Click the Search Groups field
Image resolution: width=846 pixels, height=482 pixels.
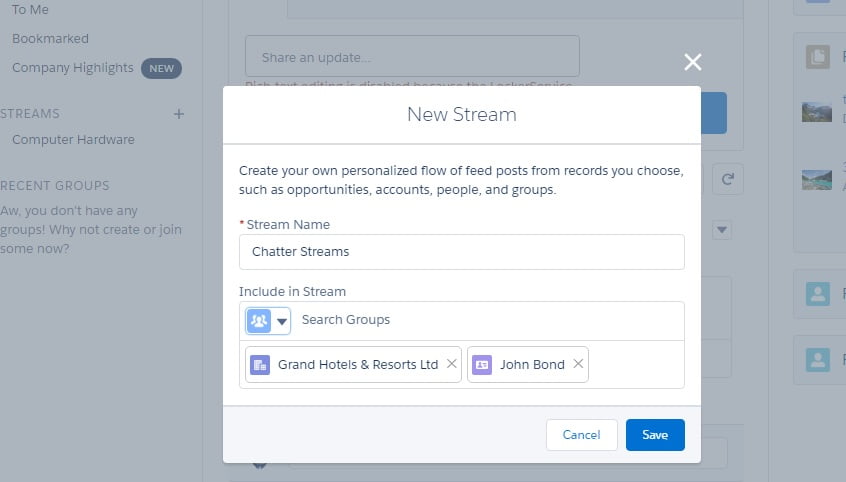(x=488, y=320)
